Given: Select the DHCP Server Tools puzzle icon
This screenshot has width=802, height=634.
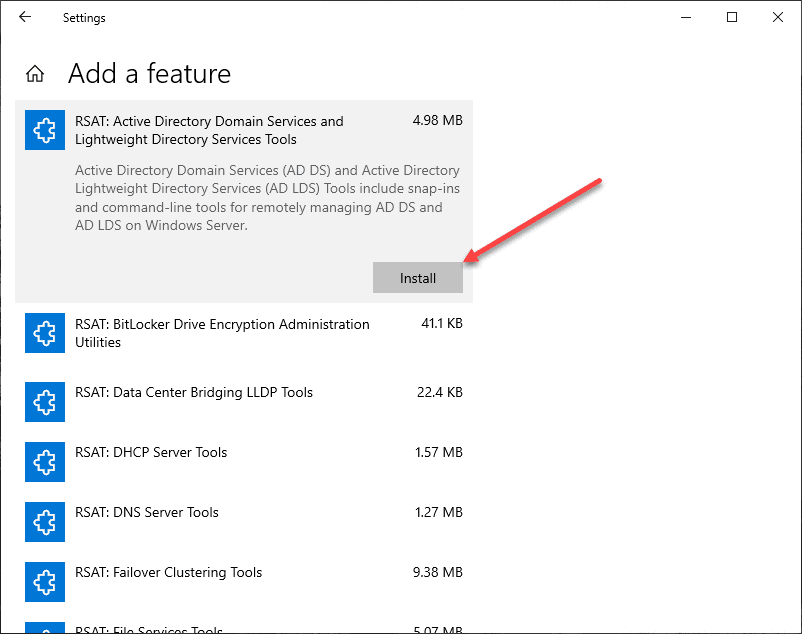Looking at the screenshot, I should [44, 462].
